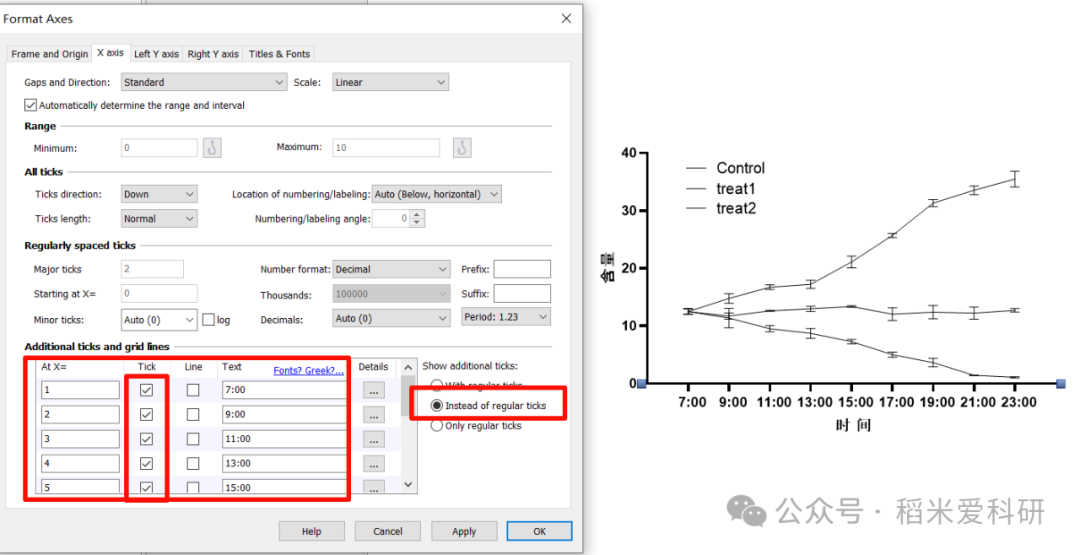Open Number format dropdown

392,269
